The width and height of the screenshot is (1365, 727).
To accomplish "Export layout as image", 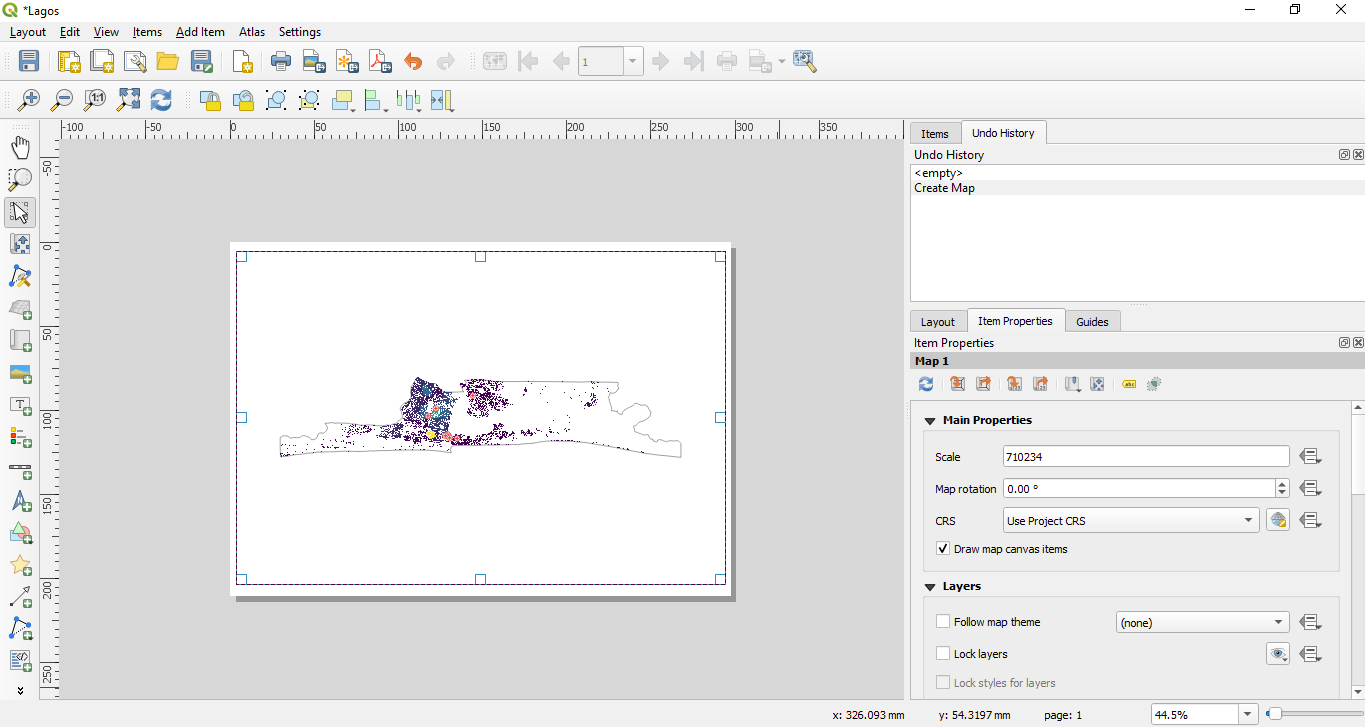I will 314,61.
